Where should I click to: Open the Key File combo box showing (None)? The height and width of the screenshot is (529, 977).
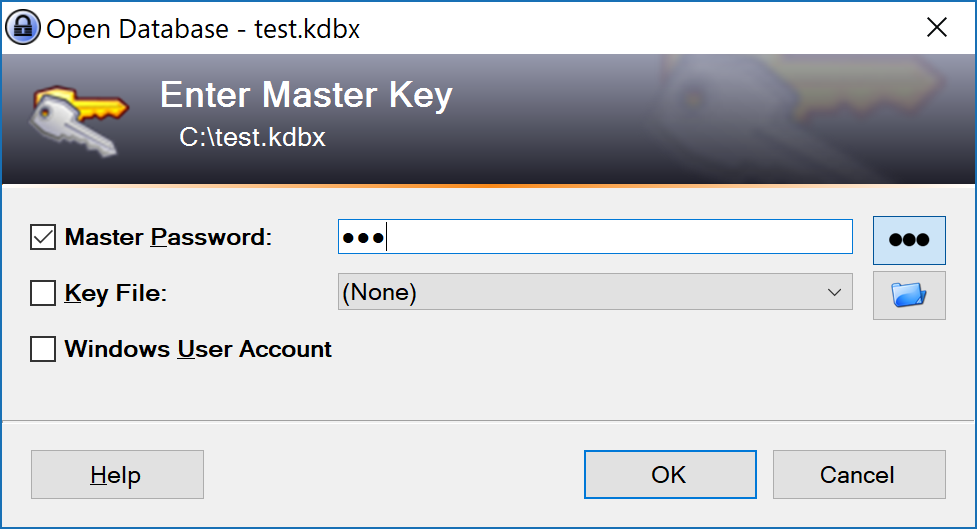tap(580, 293)
